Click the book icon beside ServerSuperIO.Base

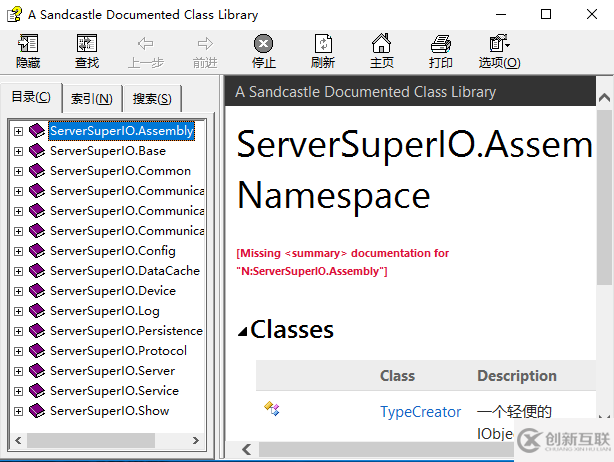tap(37, 151)
